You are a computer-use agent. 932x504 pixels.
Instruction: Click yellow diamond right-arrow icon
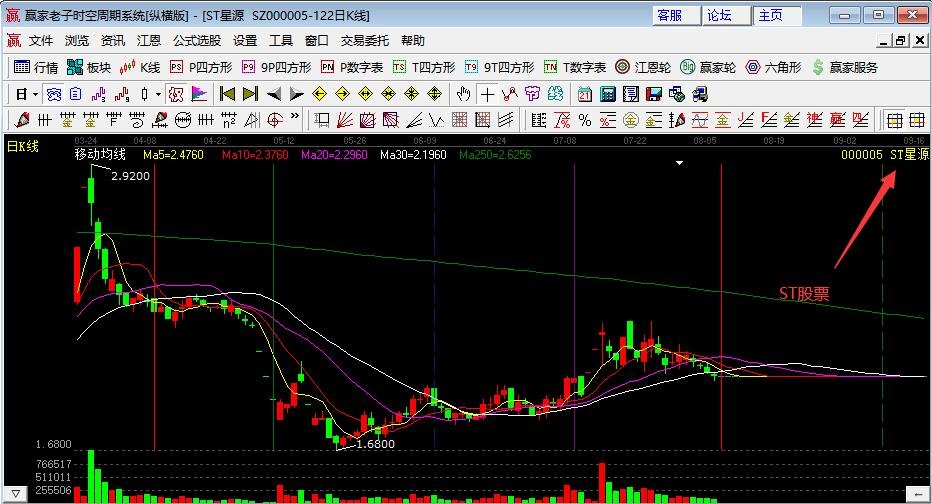[342, 94]
